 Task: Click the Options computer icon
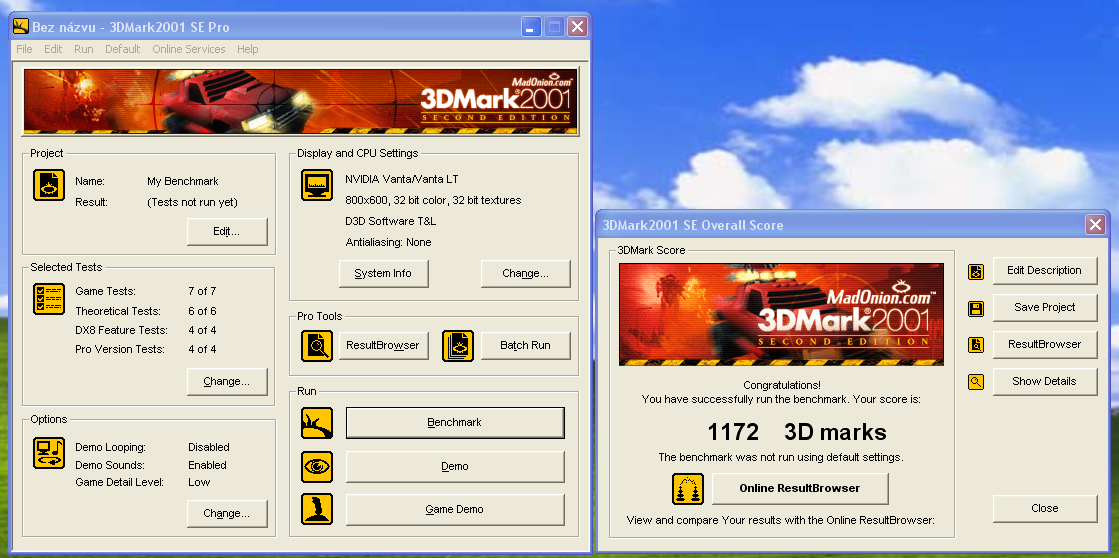pos(49,453)
